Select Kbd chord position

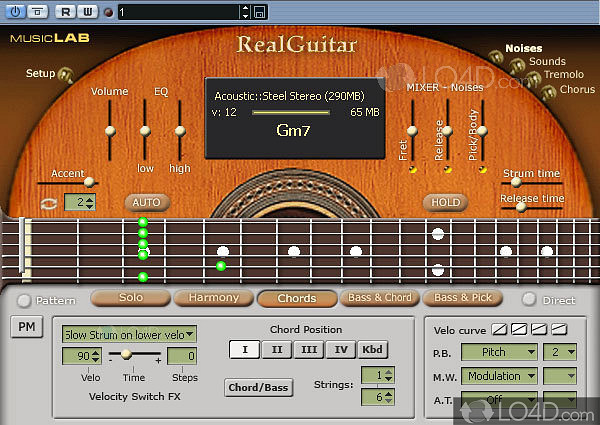pyautogui.click(x=372, y=349)
